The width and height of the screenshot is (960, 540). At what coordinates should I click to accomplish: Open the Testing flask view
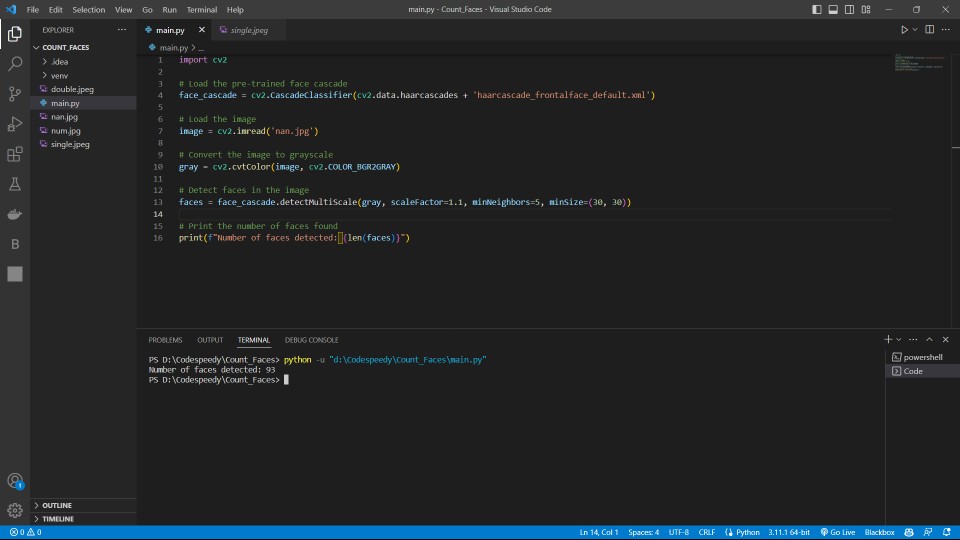15,184
